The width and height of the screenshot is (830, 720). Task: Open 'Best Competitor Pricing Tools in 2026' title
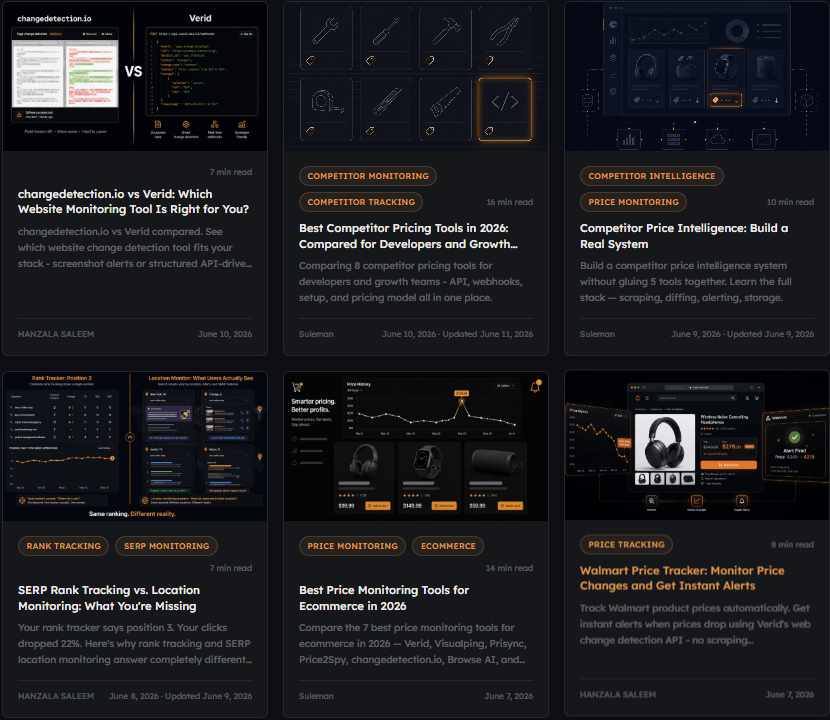pyautogui.click(x=408, y=236)
